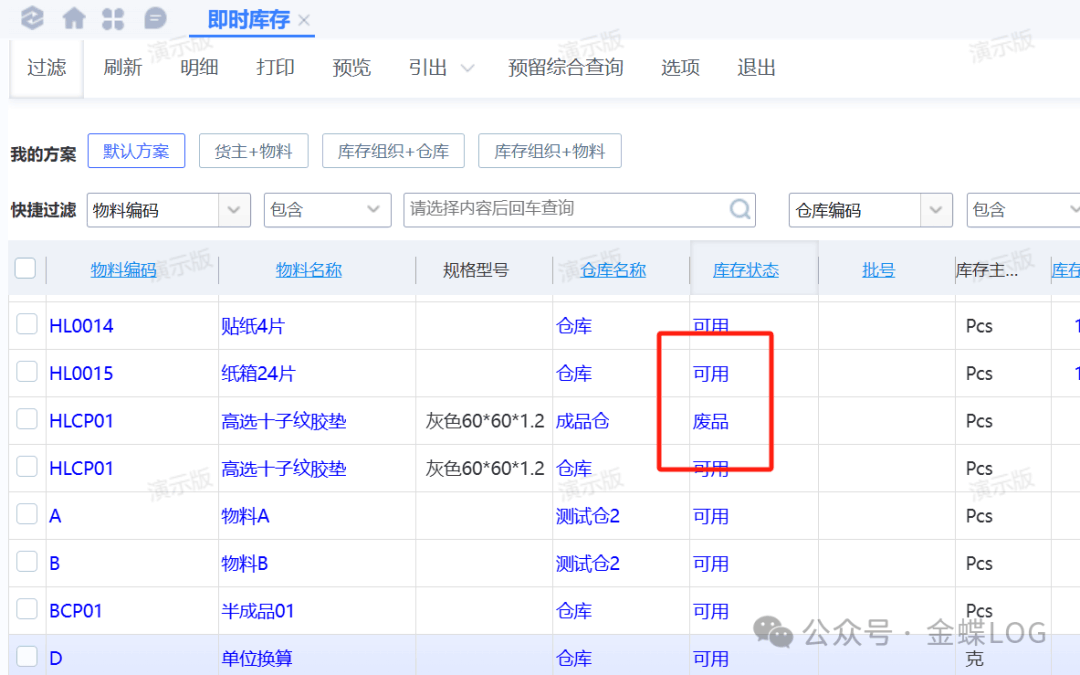Click the search magnifier in quick filter
This screenshot has height=675, width=1080.
(x=740, y=210)
